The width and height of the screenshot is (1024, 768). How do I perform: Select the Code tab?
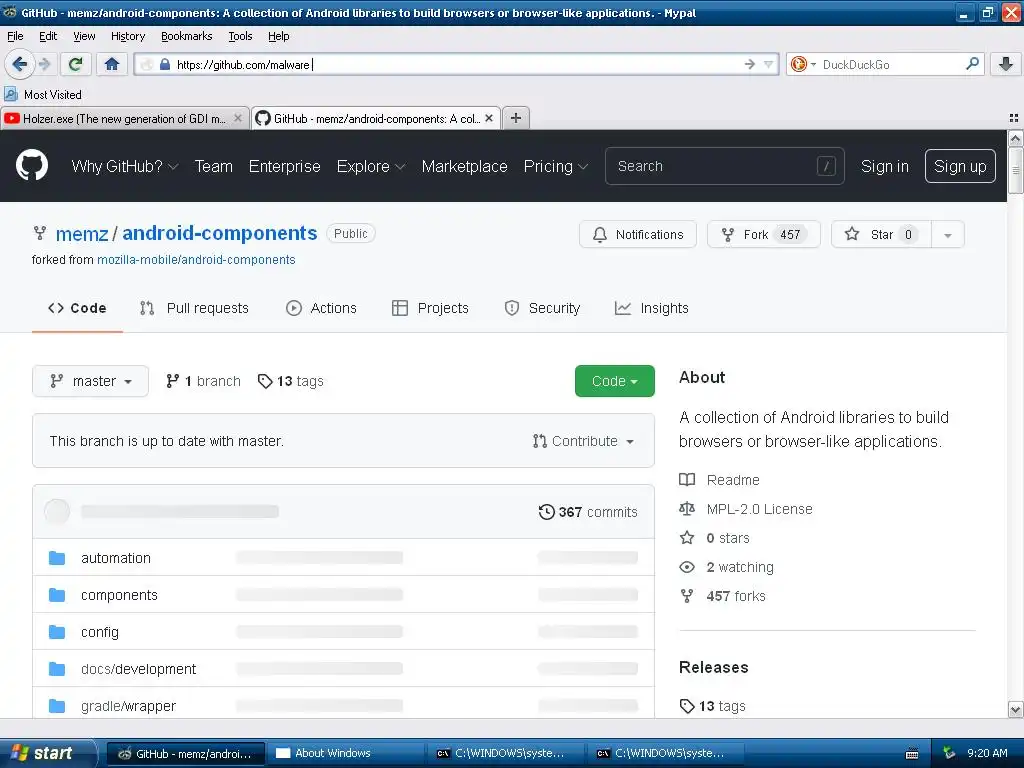pyautogui.click(x=77, y=308)
